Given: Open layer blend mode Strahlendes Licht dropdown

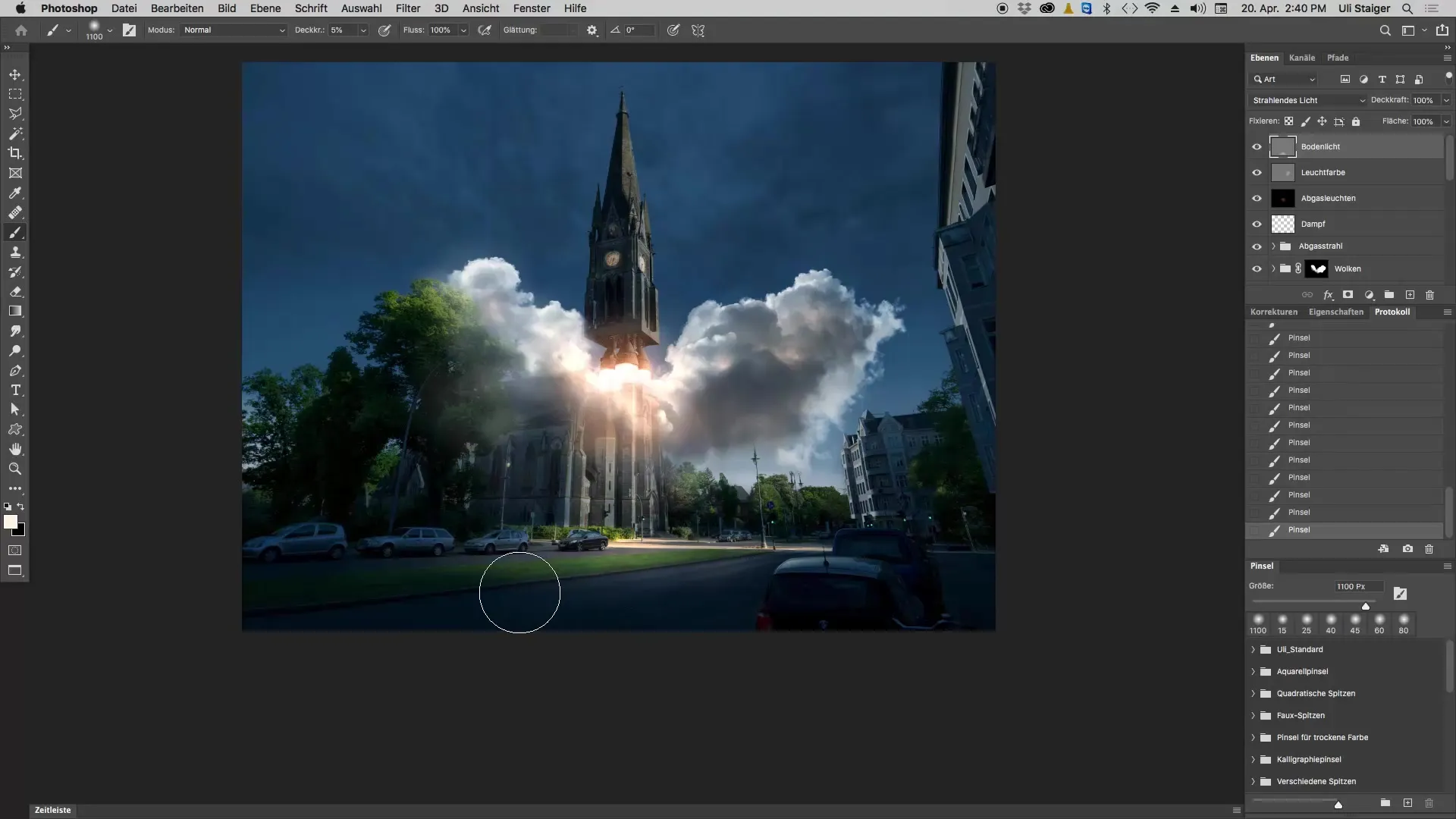Looking at the screenshot, I should (1308, 100).
